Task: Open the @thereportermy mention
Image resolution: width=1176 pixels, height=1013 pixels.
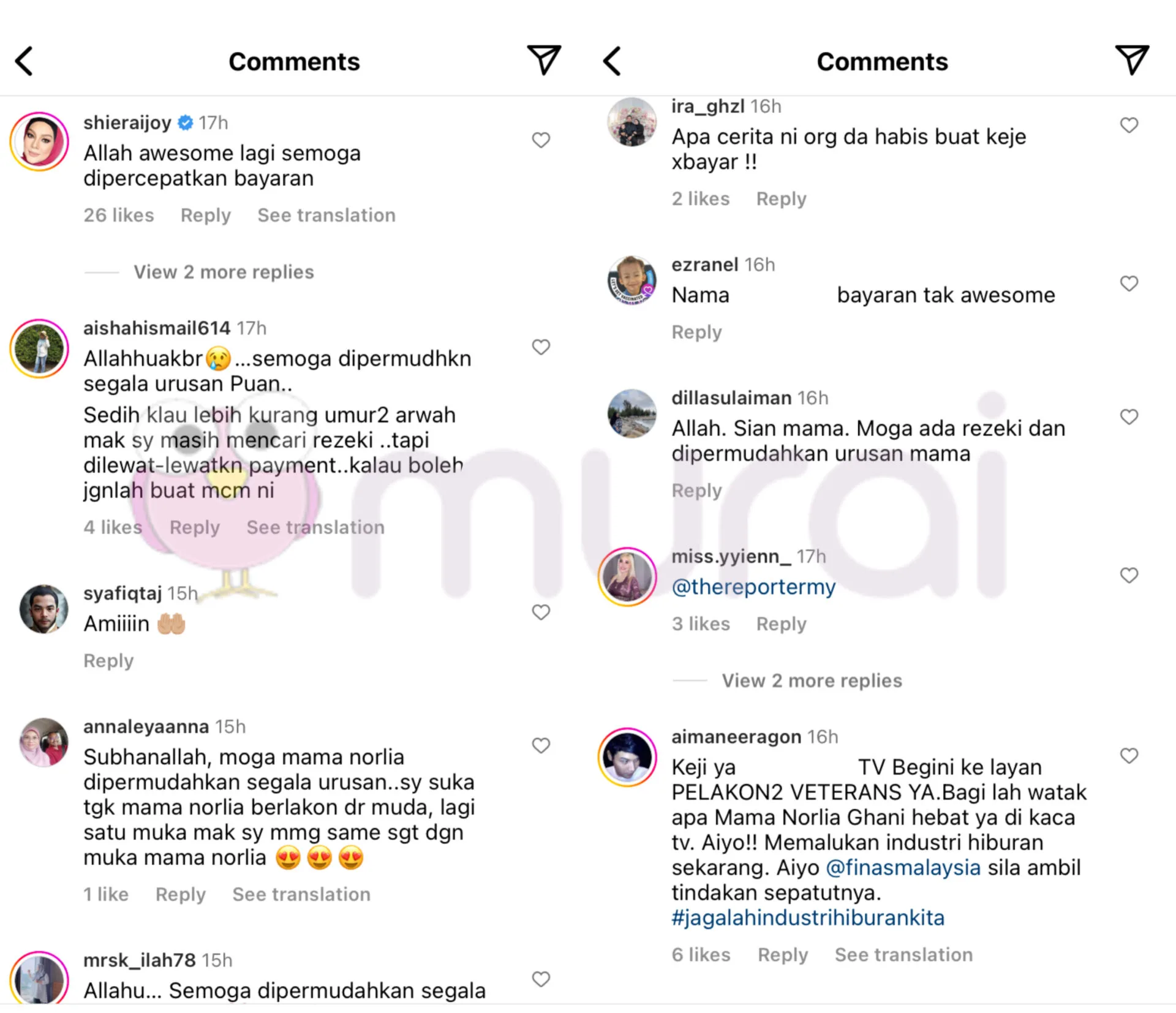Action: [x=753, y=587]
